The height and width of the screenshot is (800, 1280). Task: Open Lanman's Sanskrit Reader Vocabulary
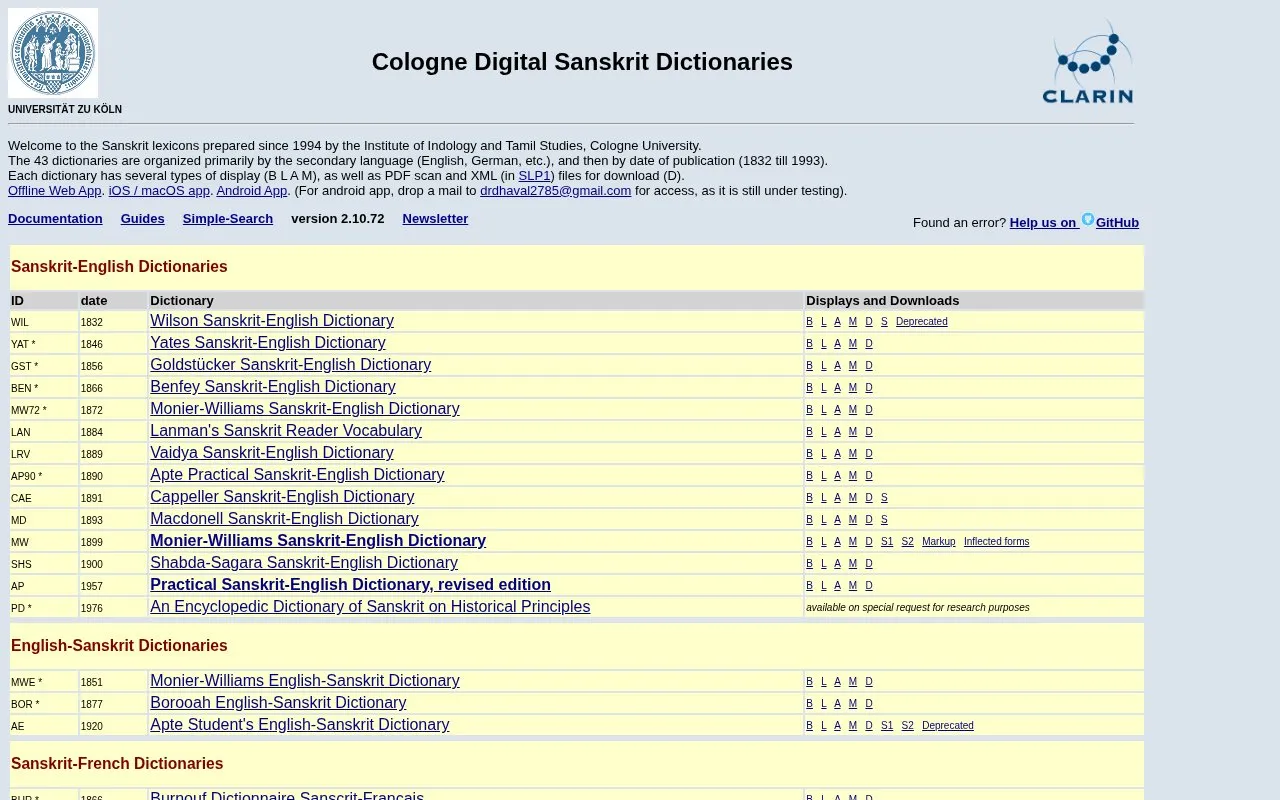pos(286,431)
